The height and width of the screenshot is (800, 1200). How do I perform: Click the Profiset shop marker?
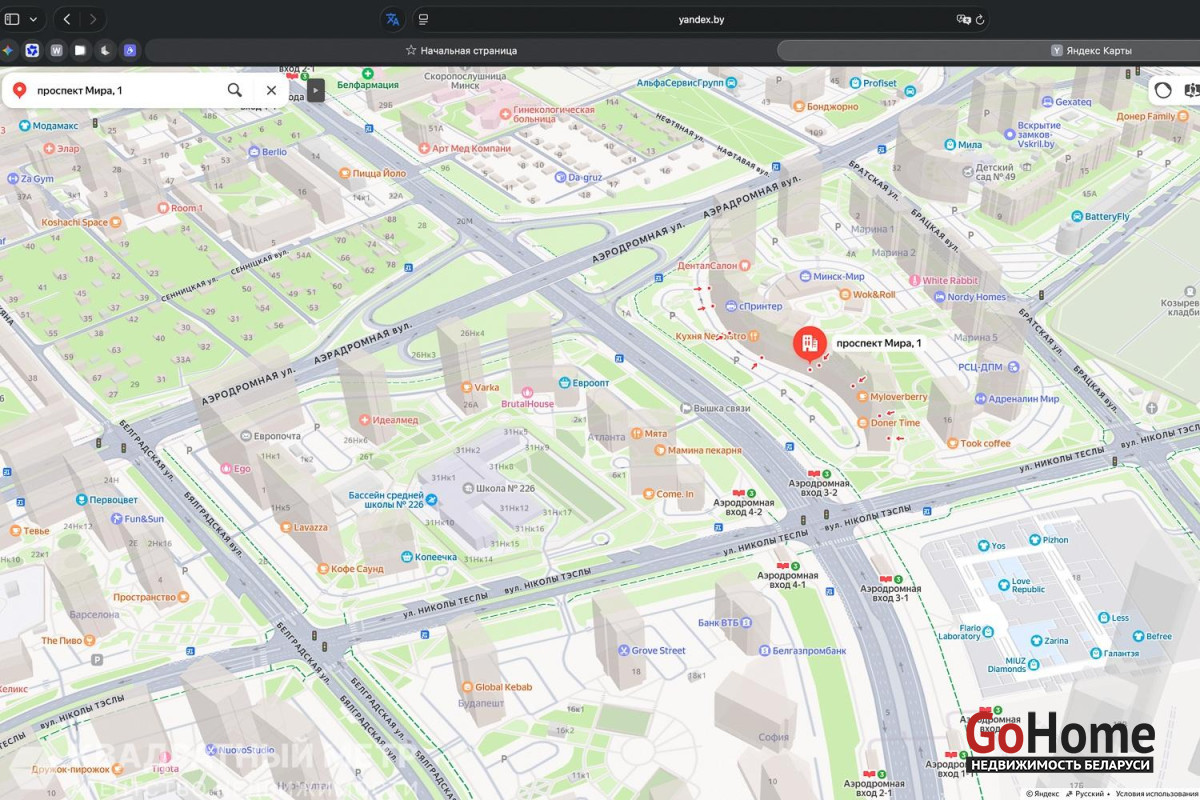[x=855, y=83]
